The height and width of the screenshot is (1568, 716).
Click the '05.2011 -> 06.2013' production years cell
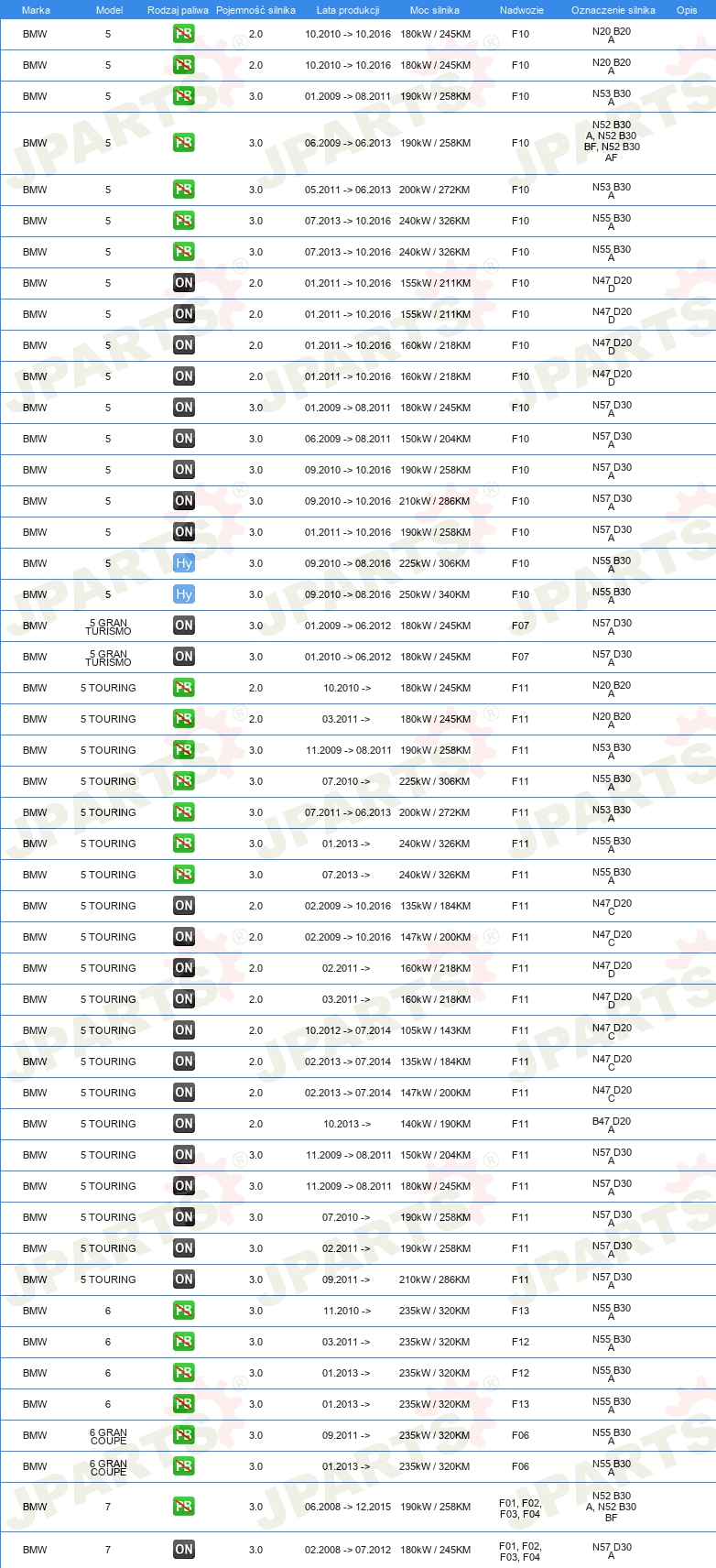[x=348, y=190]
